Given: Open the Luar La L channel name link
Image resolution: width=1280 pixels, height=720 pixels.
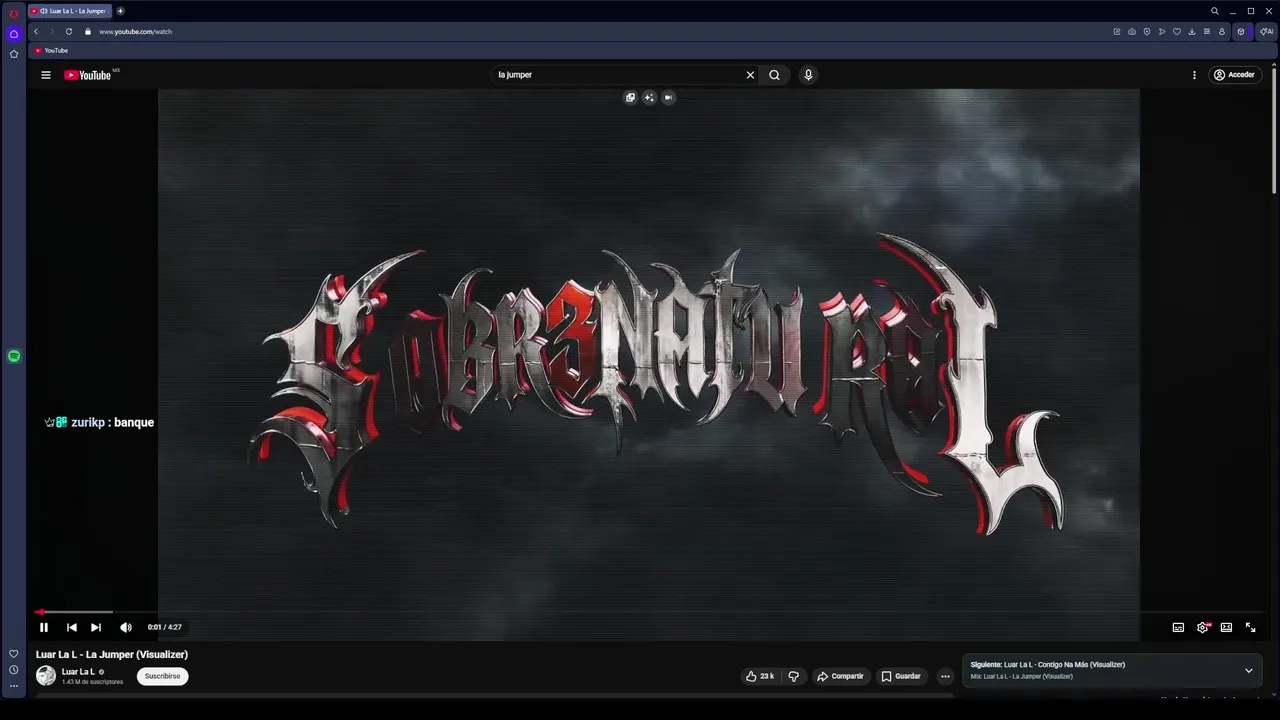Looking at the screenshot, I should (x=79, y=672).
